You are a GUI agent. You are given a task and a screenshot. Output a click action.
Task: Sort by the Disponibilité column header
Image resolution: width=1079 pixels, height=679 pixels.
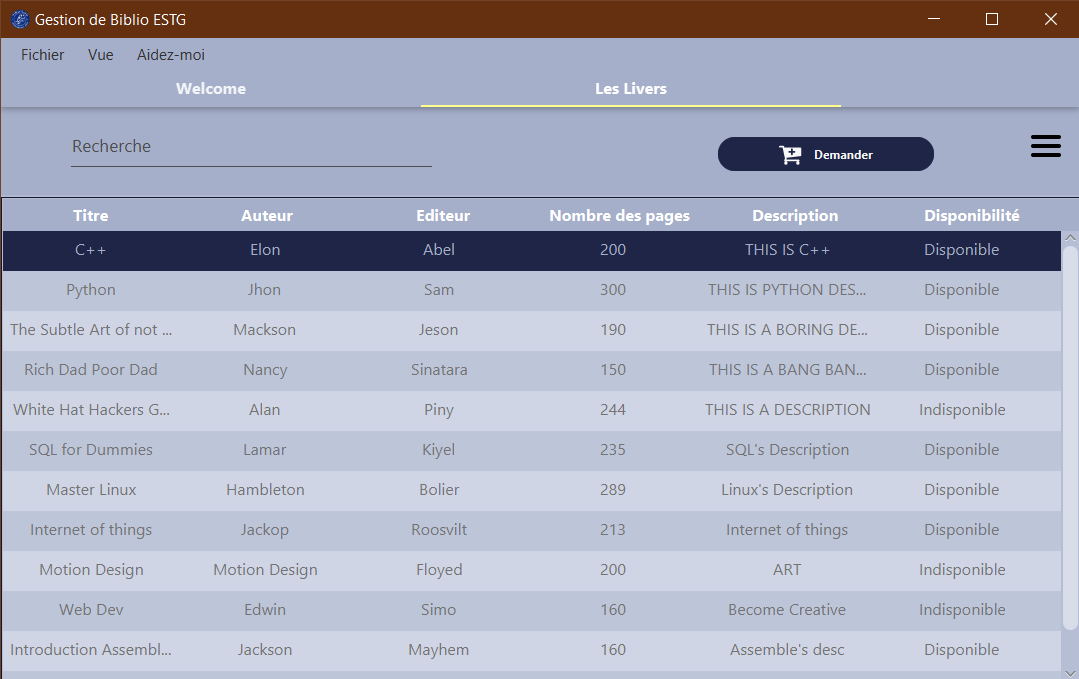(972, 215)
